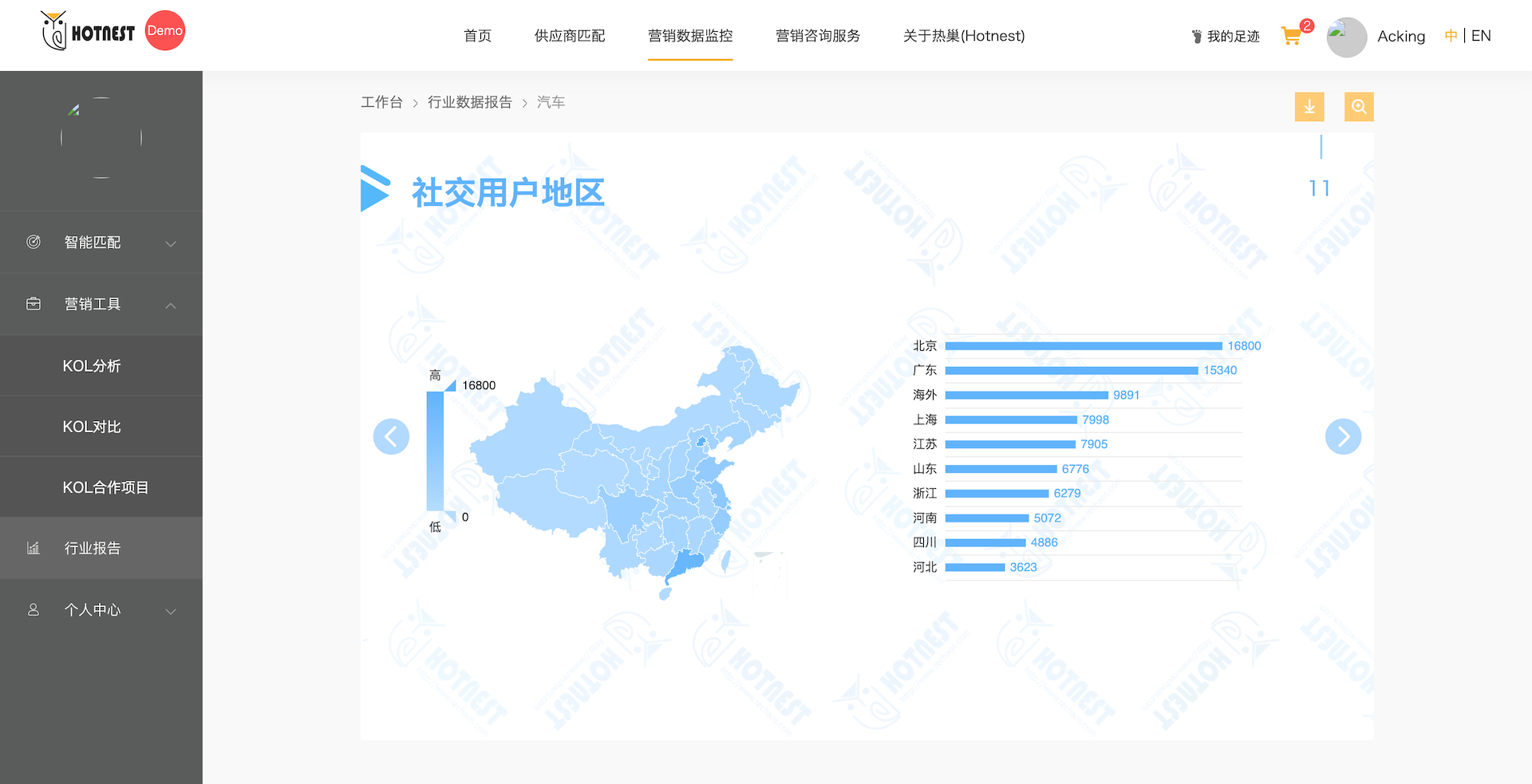Click the 工作台 breadcrumb link
Viewport: 1532px width, 784px height.
(x=381, y=102)
